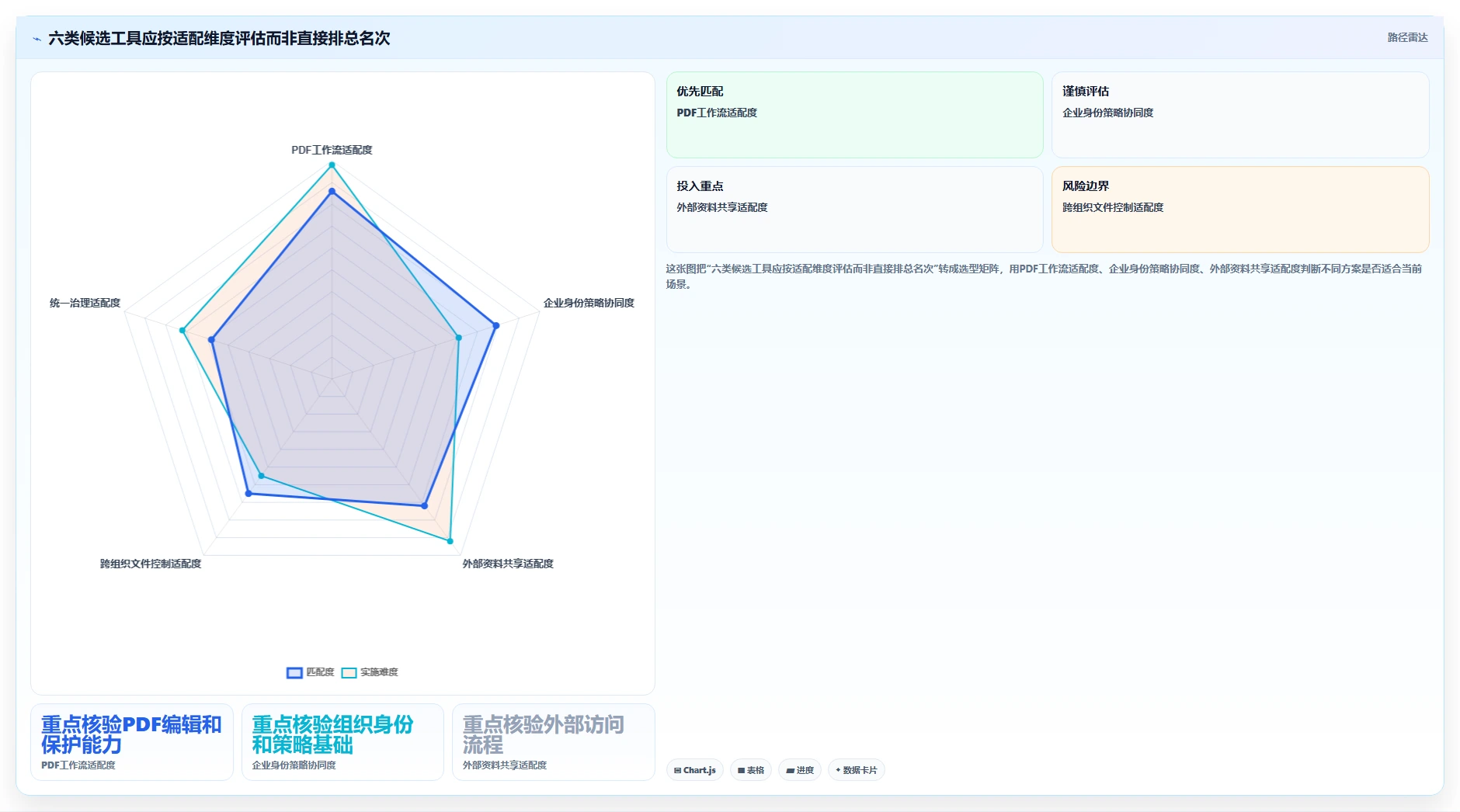Click the 重点核验外部访问流程 summary card
The width and height of the screenshot is (1460, 812).
[554, 742]
